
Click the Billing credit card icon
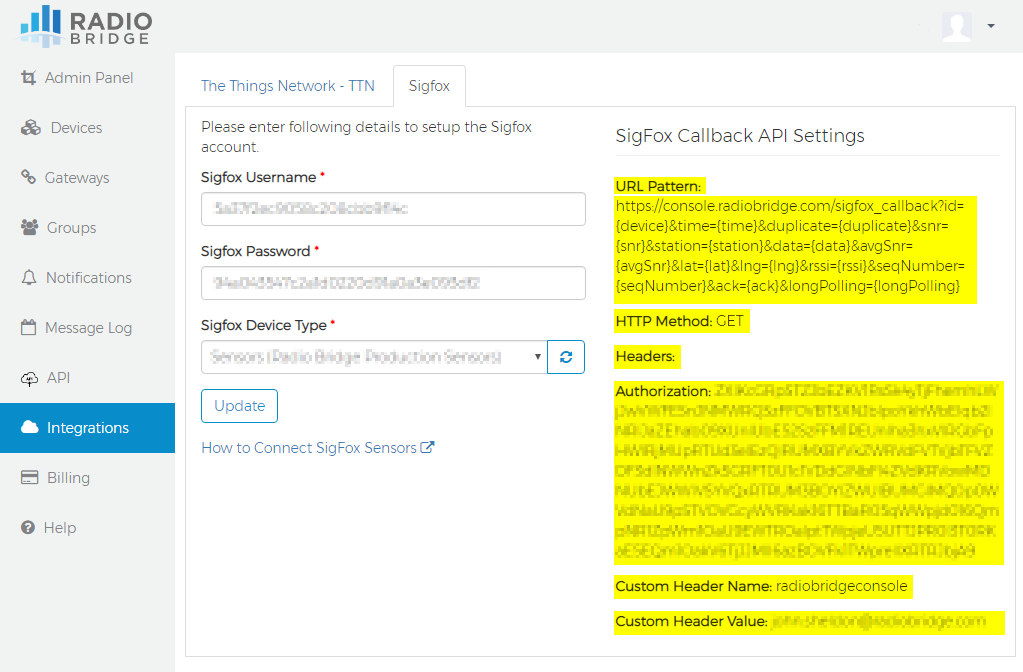pyautogui.click(x=29, y=478)
